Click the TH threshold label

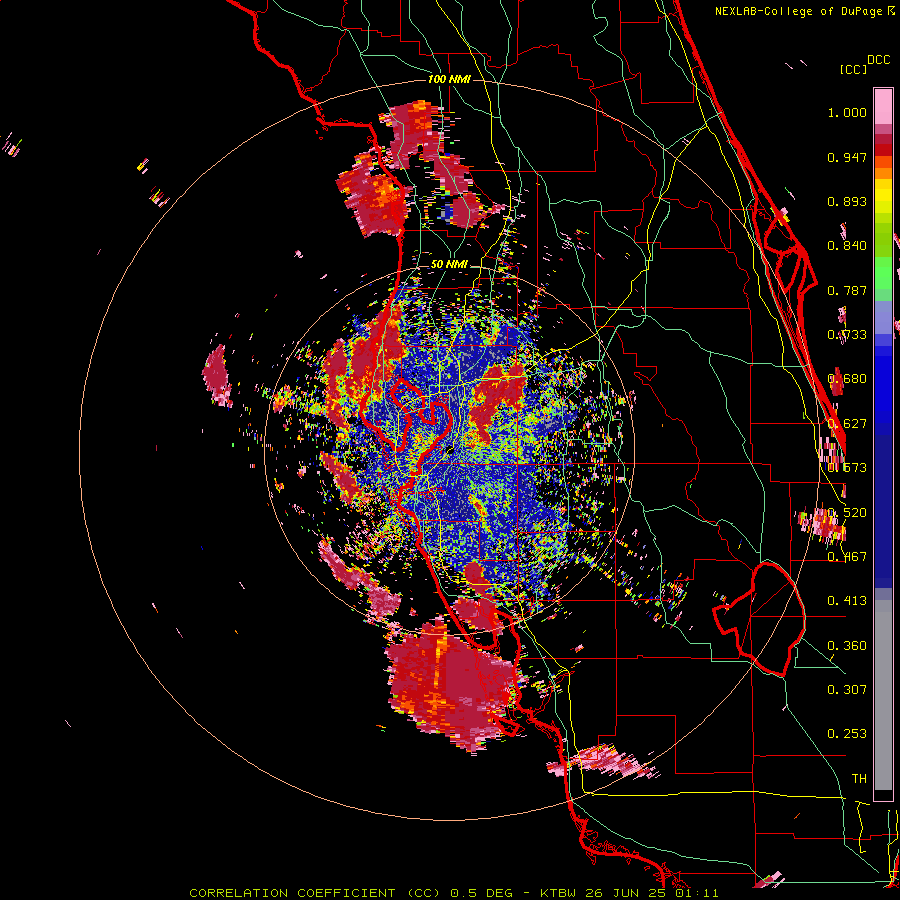[859, 779]
